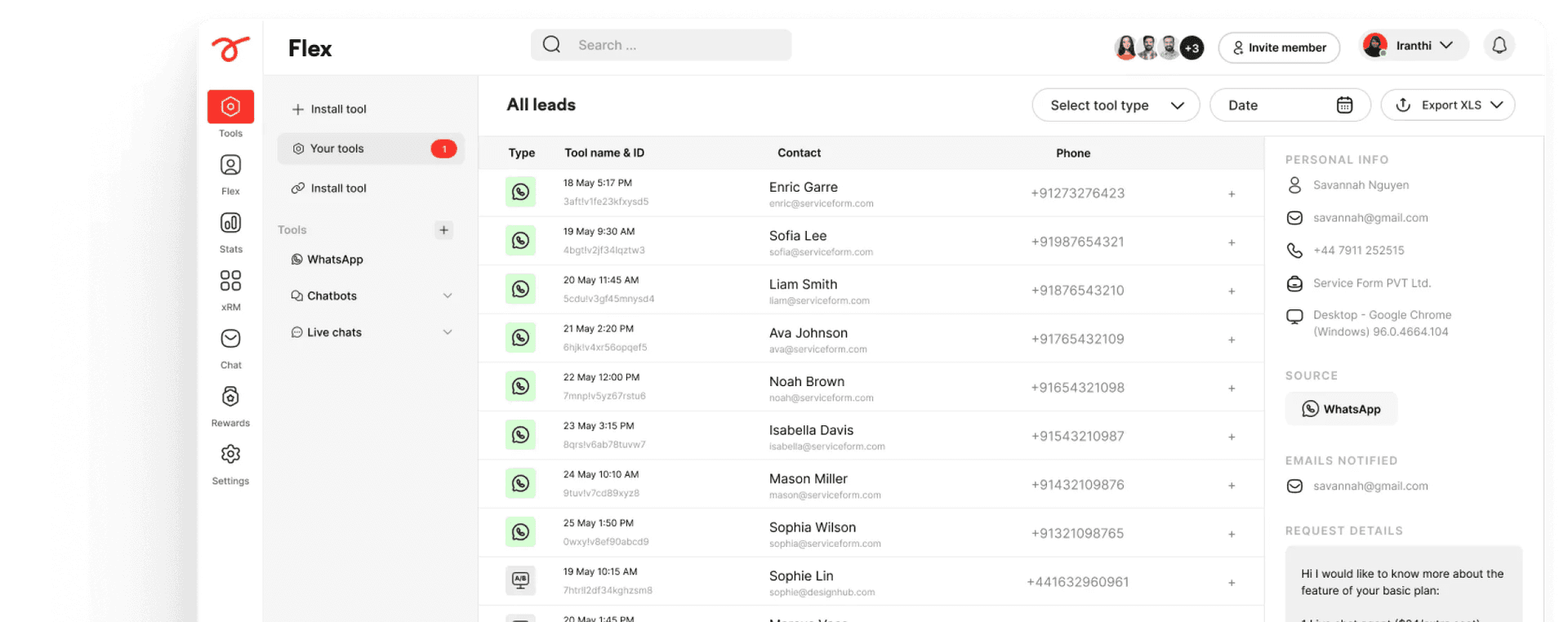The image size is (1568, 622).
Task: Expand the Chatbots section
Action: pyautogui.click(x=447, y=296)
